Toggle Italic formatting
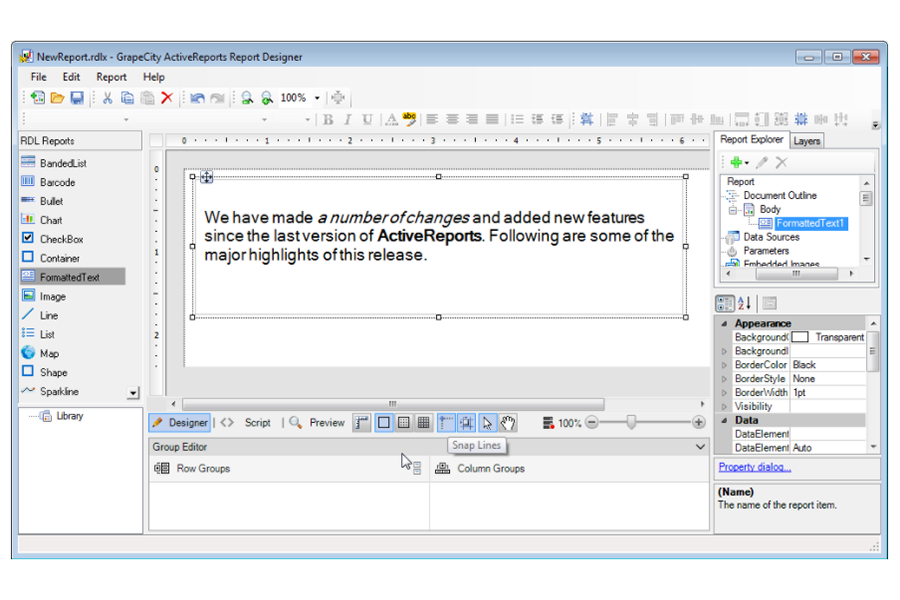This screenshot has width=900, height=600. tap(347, 119)
